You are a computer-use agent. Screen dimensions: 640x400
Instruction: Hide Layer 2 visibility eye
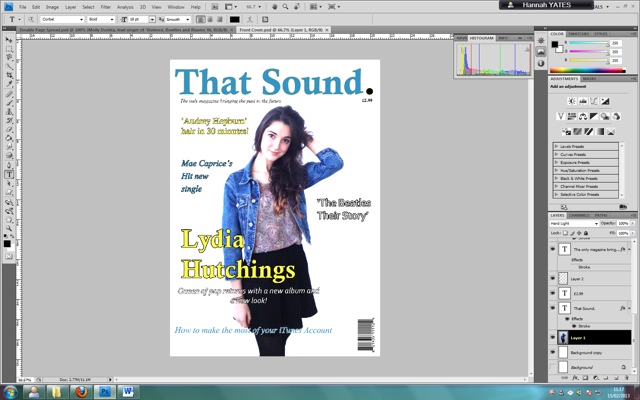[x=553, y=278]
